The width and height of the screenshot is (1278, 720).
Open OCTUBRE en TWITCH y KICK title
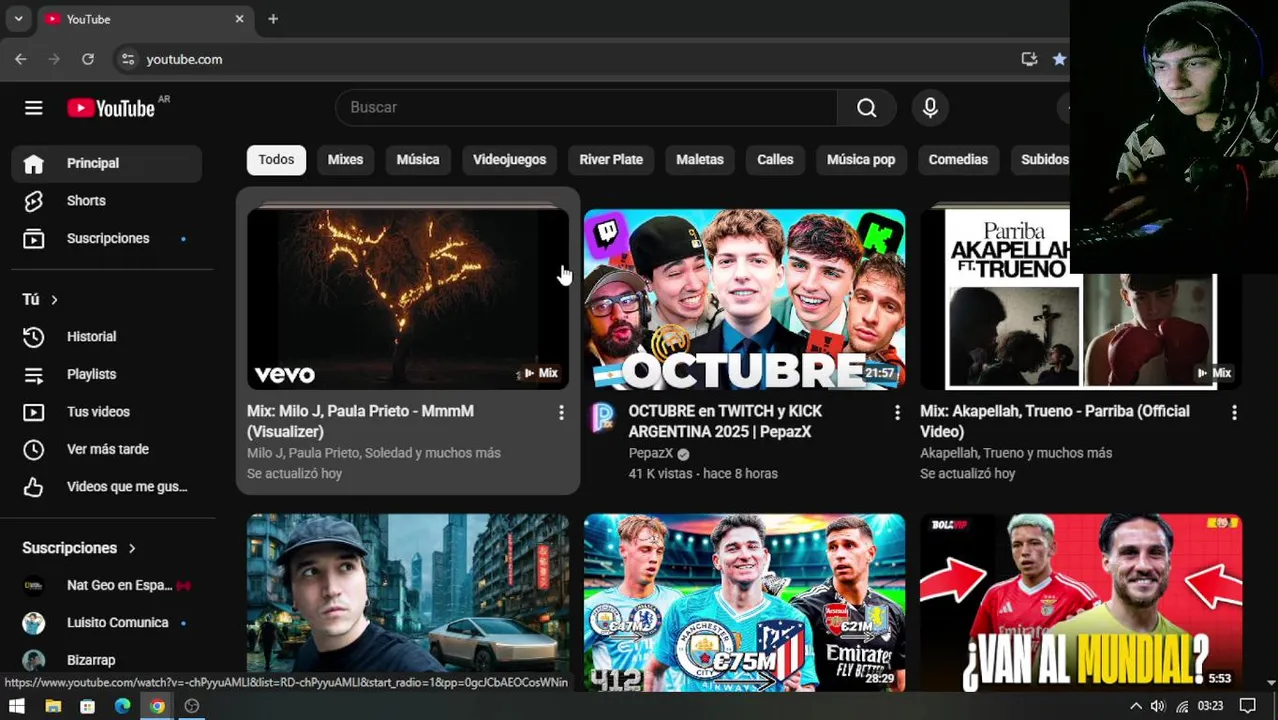725,421
